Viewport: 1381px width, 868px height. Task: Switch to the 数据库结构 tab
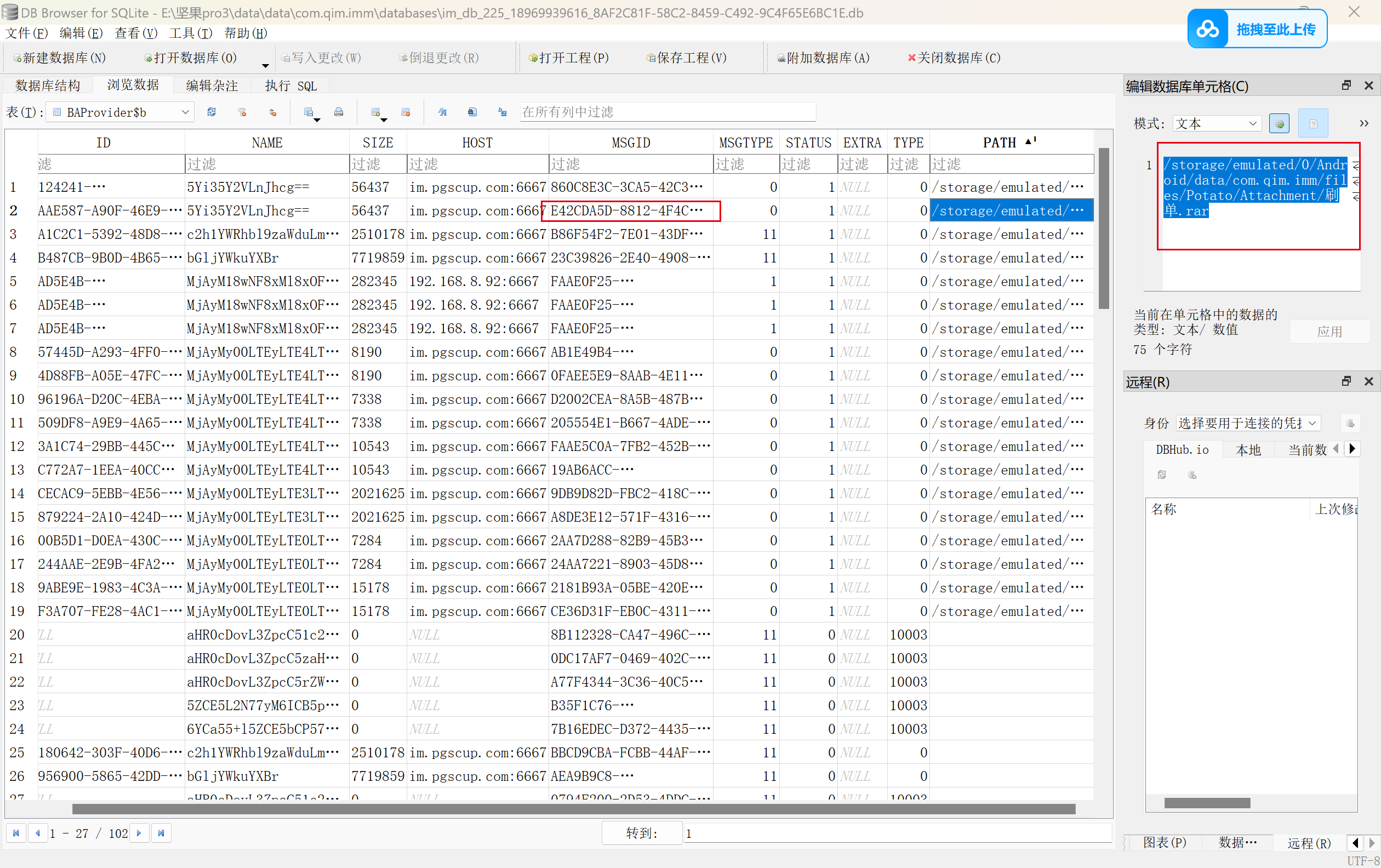(48, 85)
